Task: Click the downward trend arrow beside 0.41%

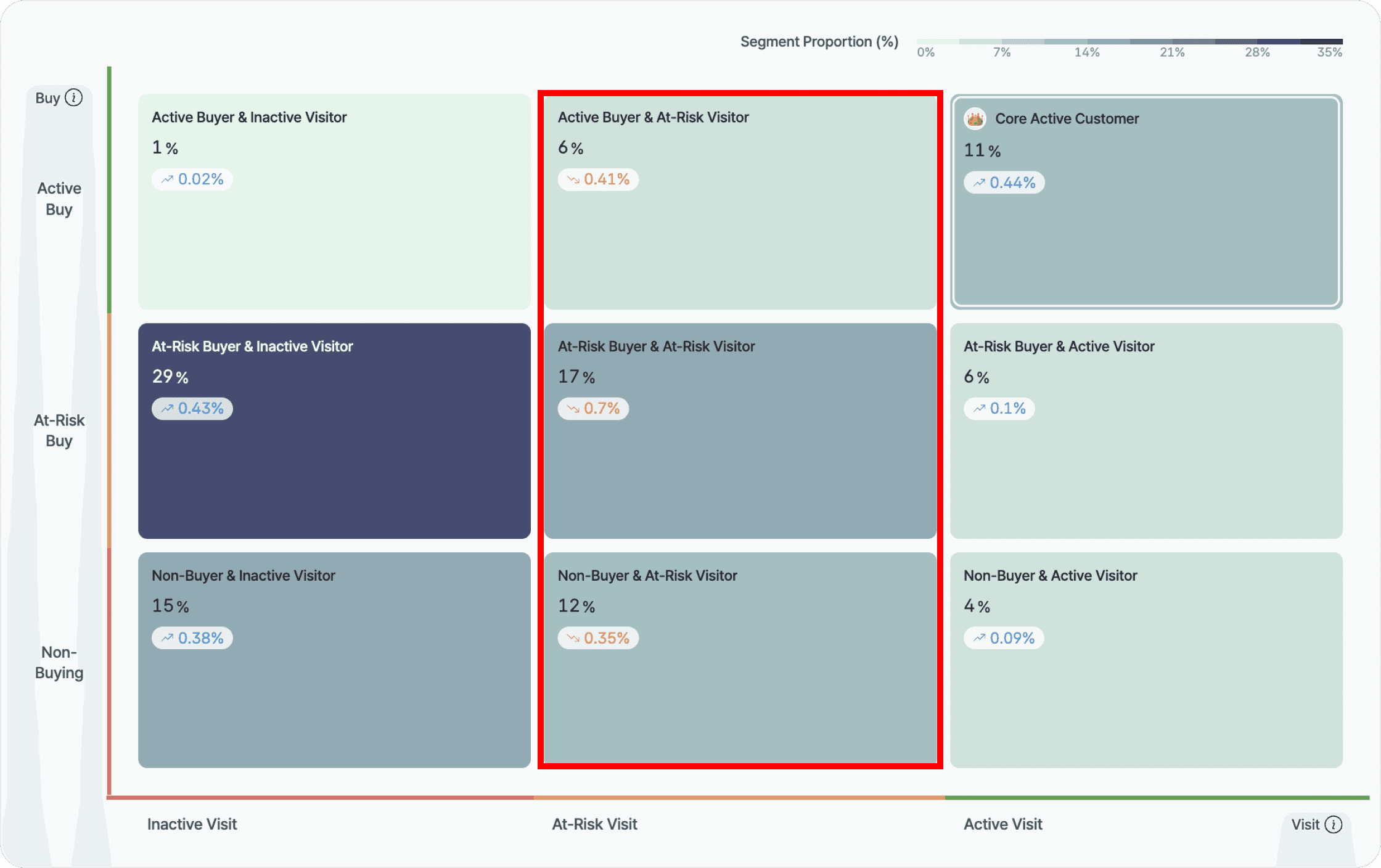Action: [x=573, y=179]
